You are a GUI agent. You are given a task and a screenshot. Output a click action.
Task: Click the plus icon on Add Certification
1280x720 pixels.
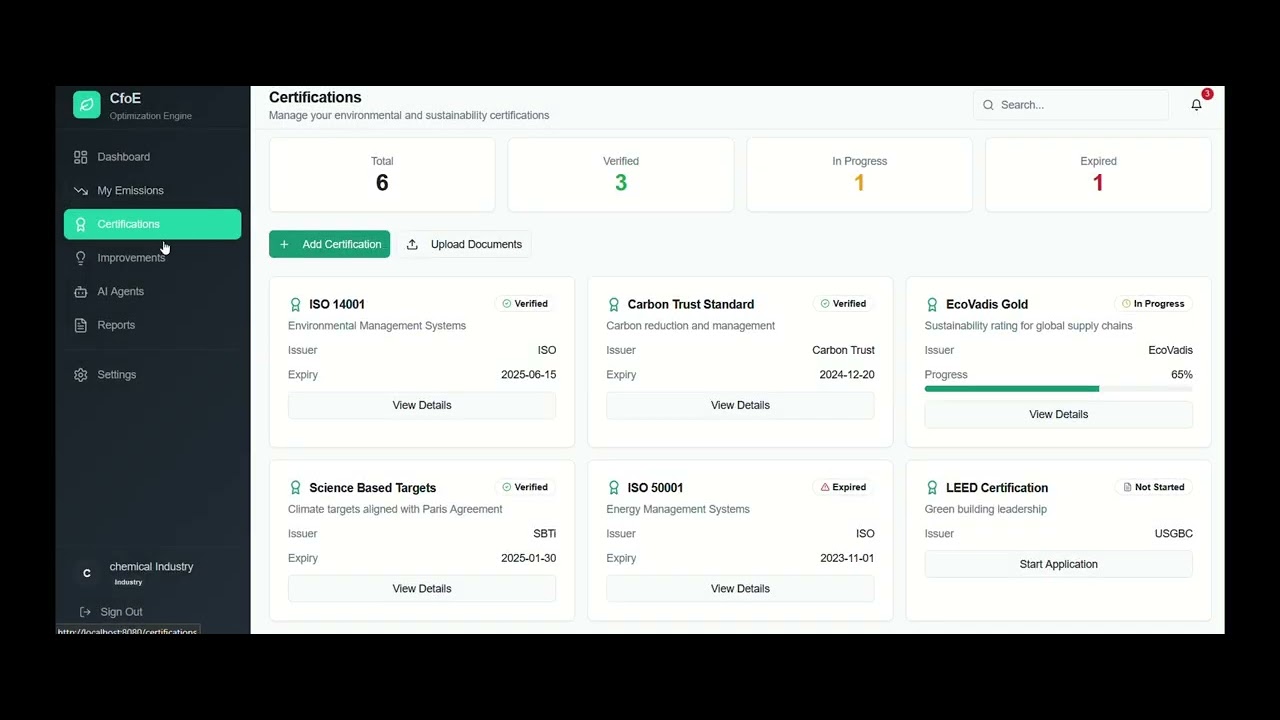tap(285, 244)
